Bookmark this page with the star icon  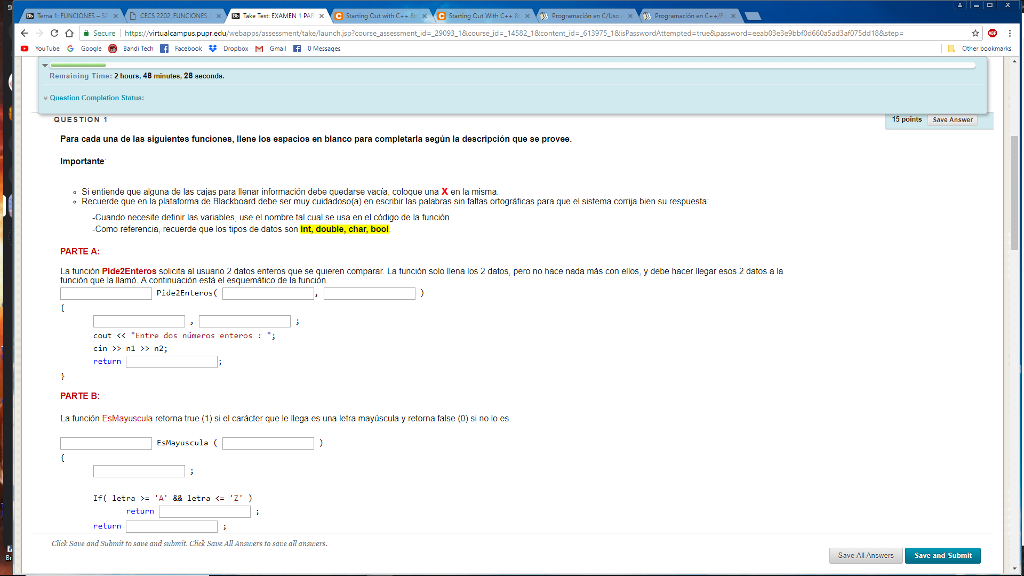[976, 33]
